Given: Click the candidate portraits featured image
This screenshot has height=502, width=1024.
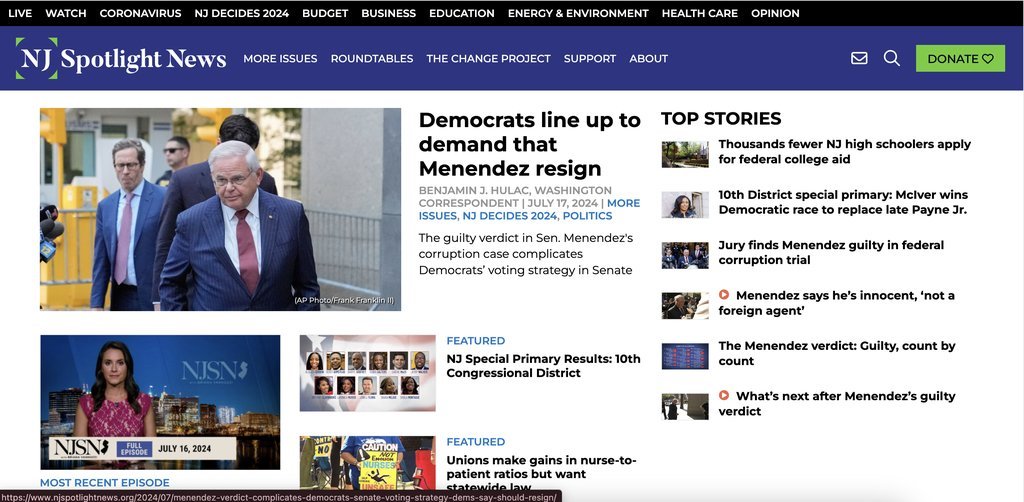Looking at the screenshot, I should pos(368,373).
